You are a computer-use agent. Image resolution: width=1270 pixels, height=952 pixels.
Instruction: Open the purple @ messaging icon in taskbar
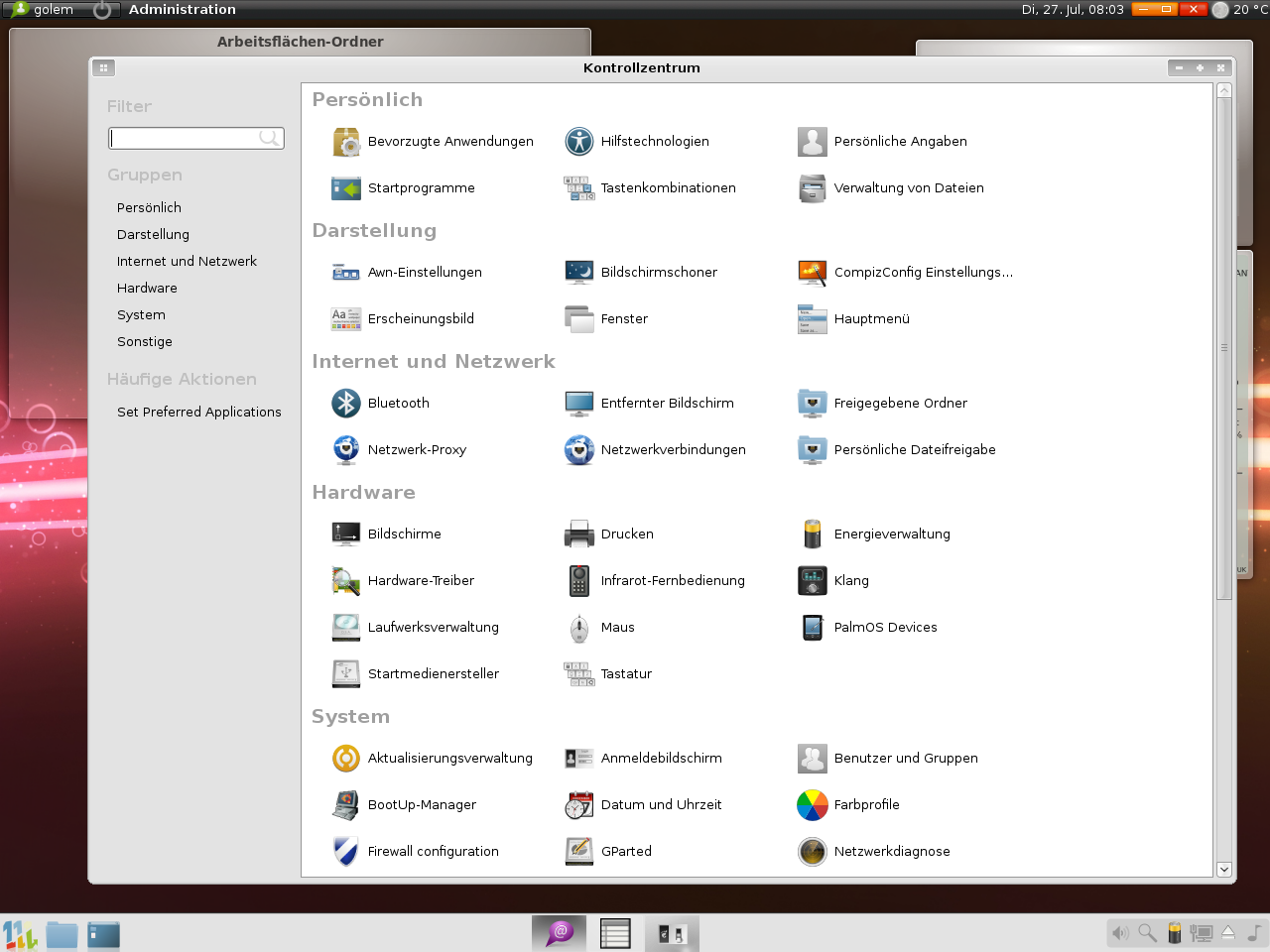[559, 933]
